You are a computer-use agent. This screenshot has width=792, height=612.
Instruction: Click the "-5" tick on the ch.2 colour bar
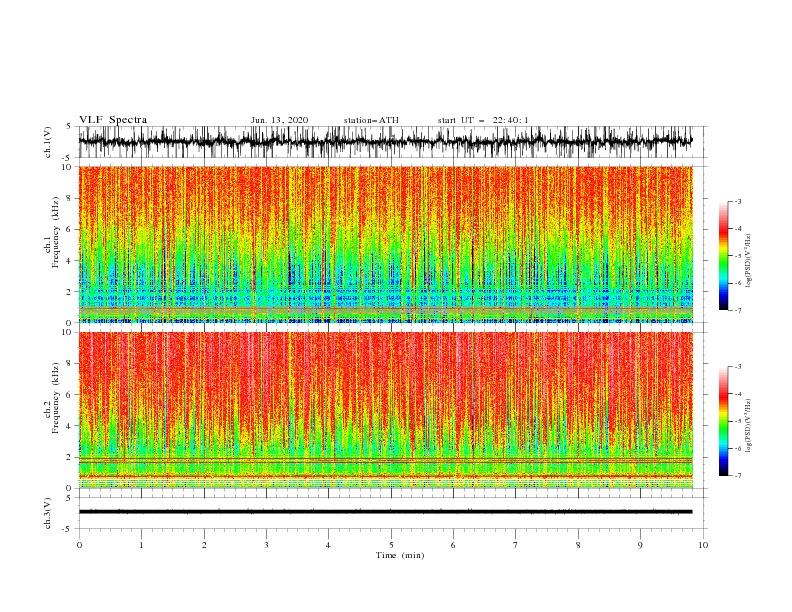click(x=737, y=421)
